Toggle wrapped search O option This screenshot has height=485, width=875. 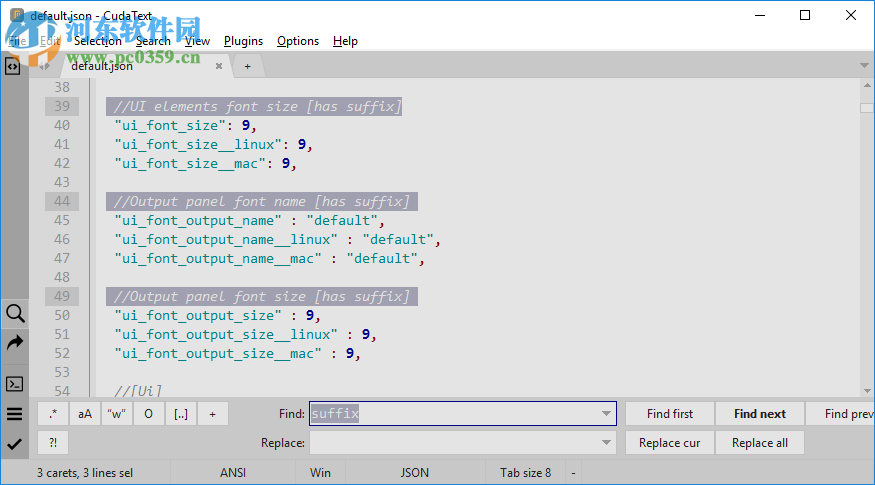click(148, 414)
